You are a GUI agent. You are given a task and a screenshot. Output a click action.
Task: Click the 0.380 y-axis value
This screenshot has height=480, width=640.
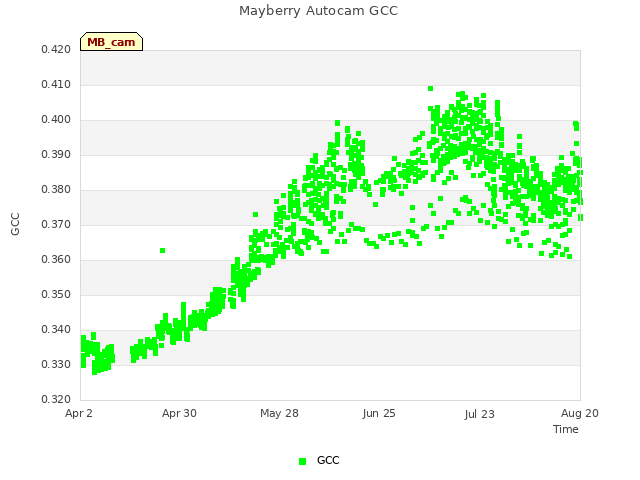56,190
